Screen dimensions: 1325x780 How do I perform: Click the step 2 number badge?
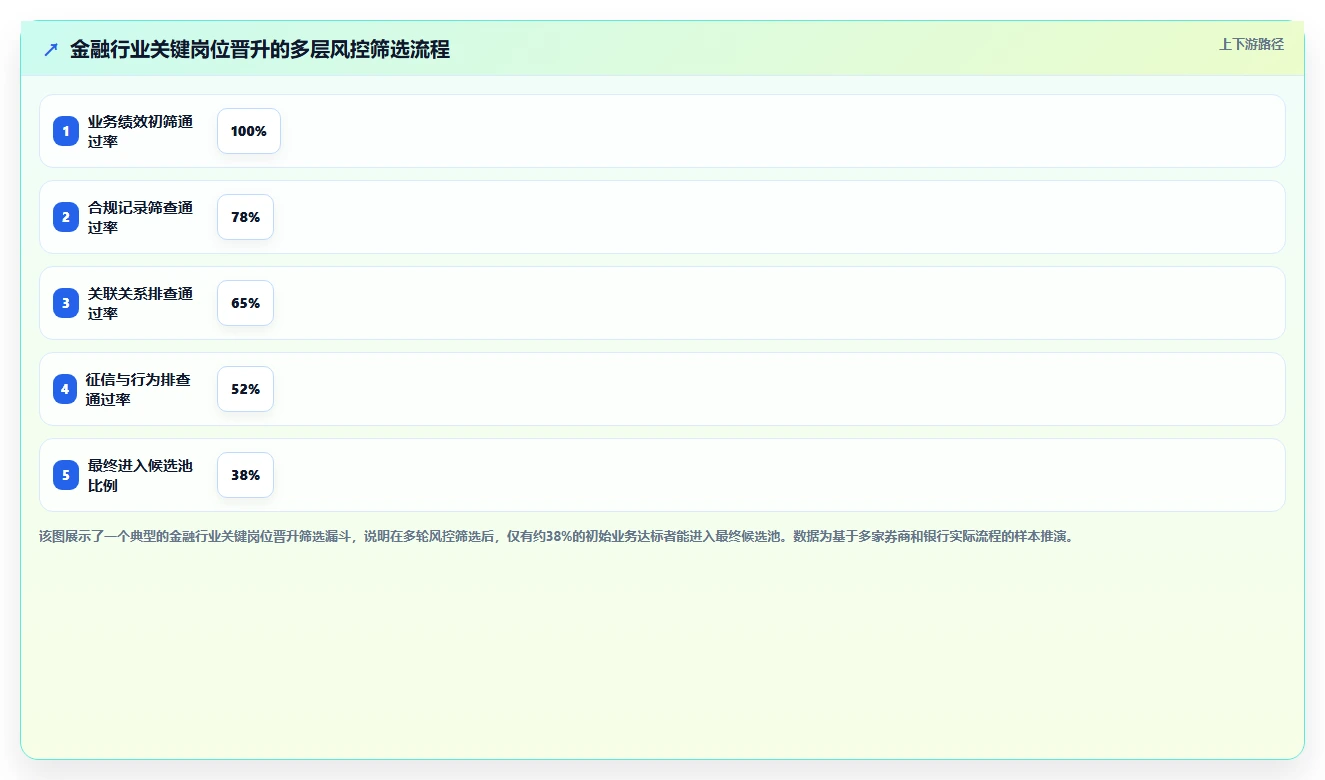pos(66,217)
